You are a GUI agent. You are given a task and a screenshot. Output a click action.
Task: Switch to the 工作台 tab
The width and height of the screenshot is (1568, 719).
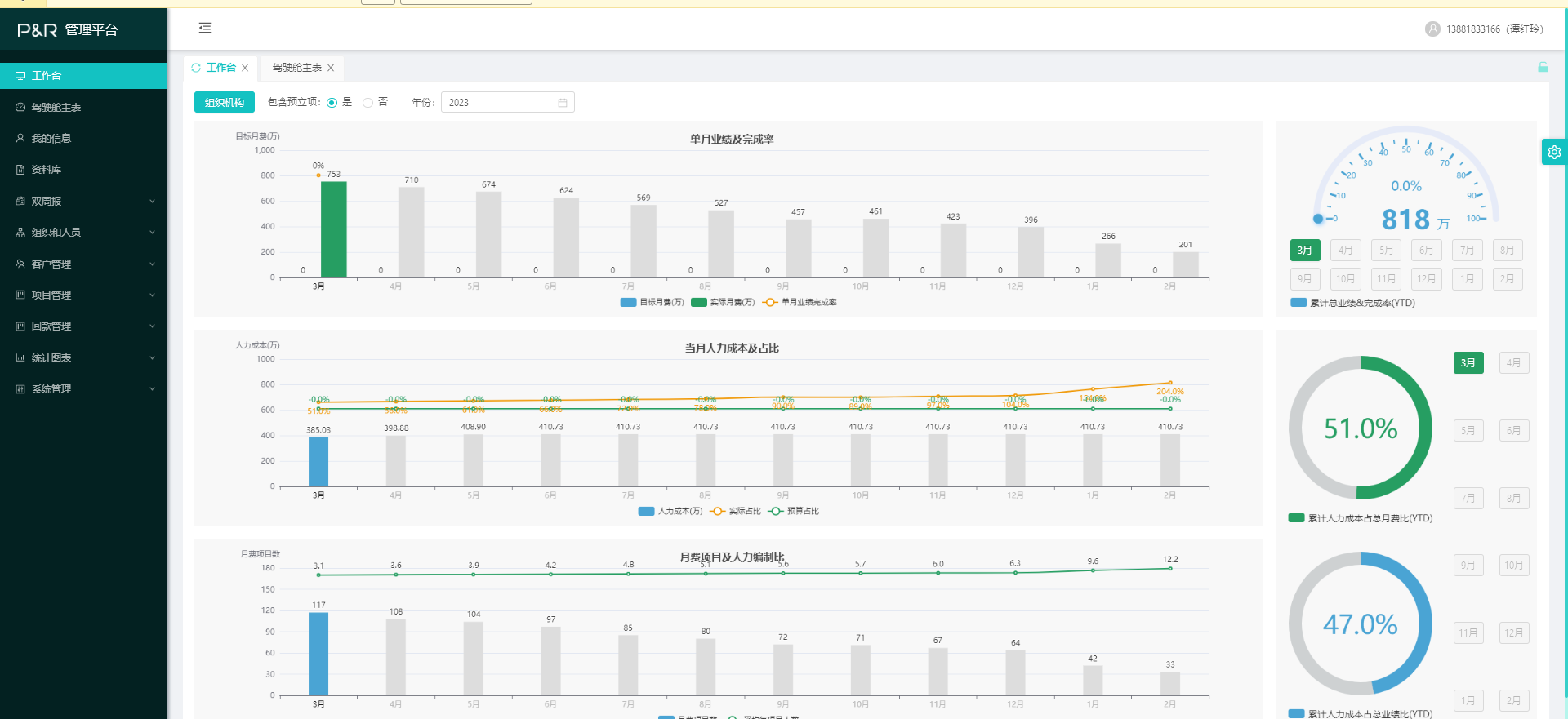tap(220, 68)
